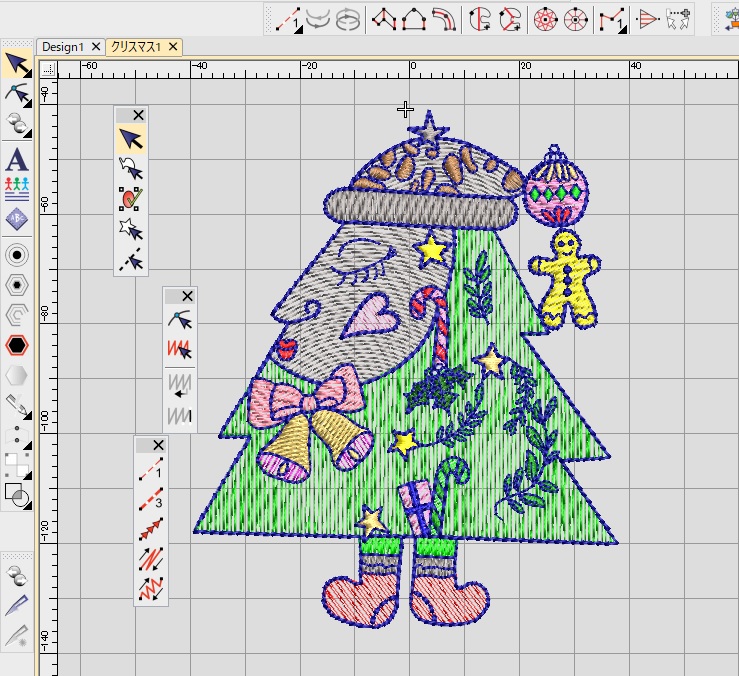This screenshot has height=676, width=739.
Task: Click the vertical split shape tool with plus
Action: [x=480, y=20]
